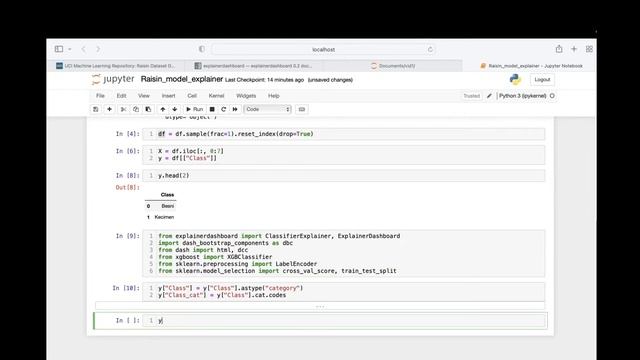Open the Help menu
This screenshot has height=360, width=640.
click(x=274, y=96)
